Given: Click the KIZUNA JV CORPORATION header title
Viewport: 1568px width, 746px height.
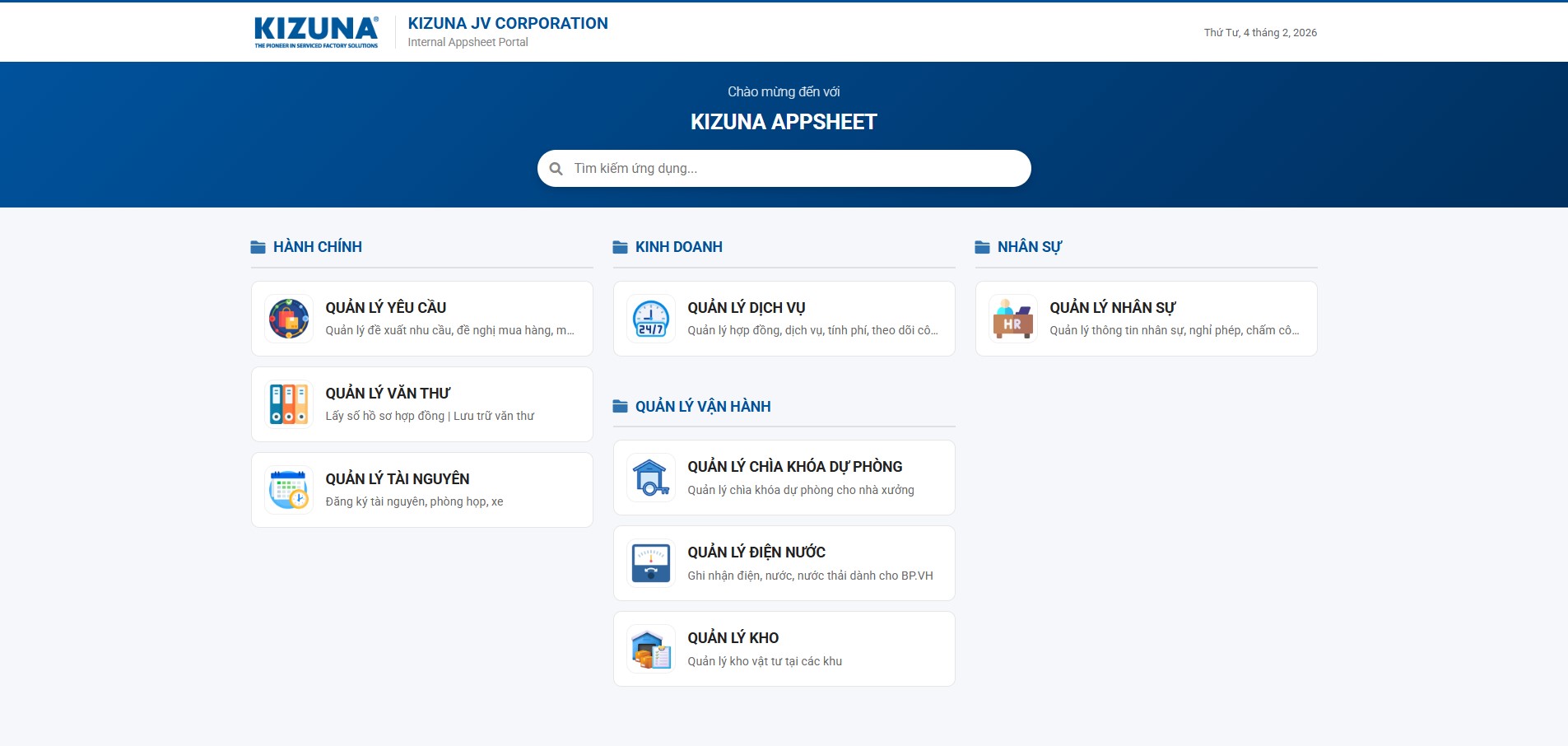Looking at the screenshot, I should 508,24.
